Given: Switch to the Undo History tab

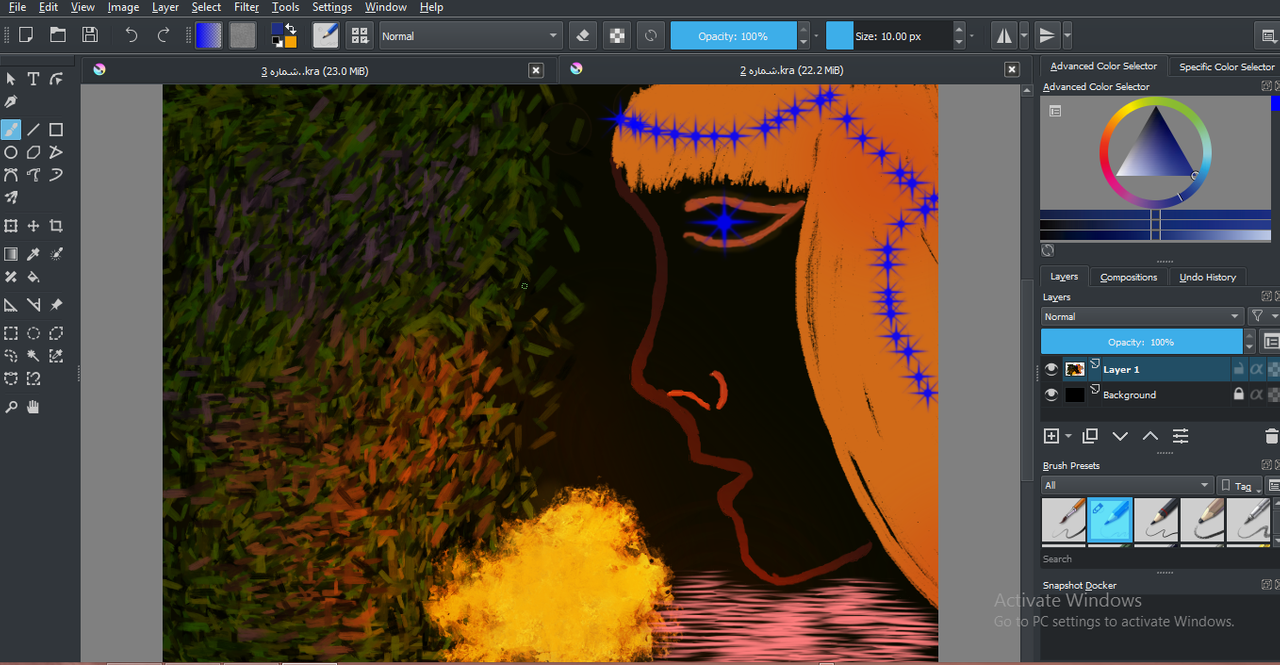Looking at the screenshot, I should point(1207,277).
